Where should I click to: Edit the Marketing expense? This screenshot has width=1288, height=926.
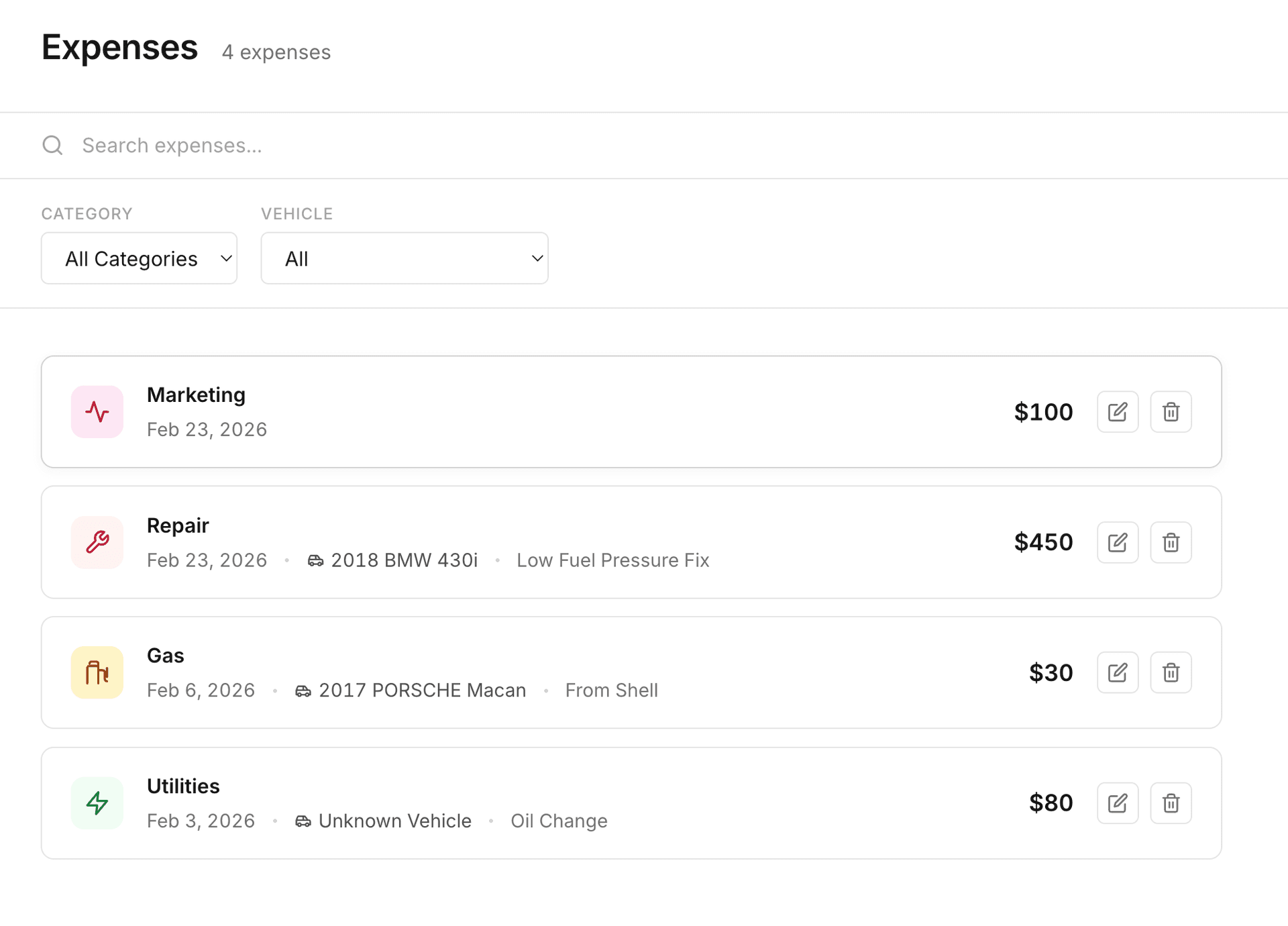(x=1118, y=411)
